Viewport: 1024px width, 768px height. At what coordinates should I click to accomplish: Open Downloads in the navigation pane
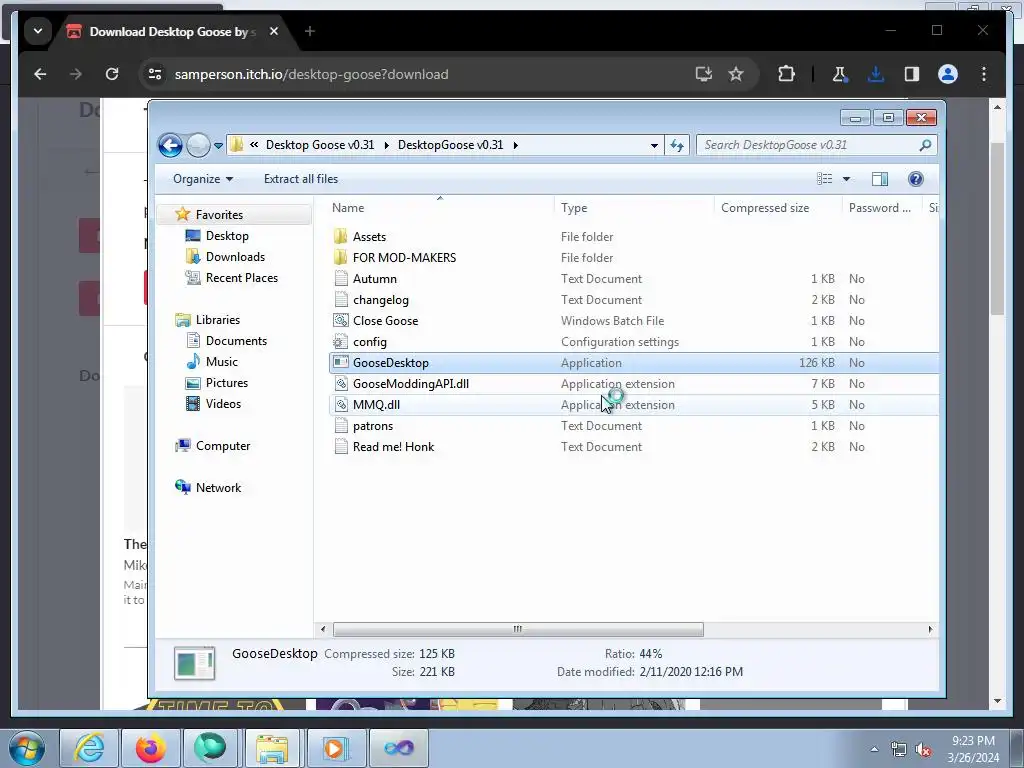[x=235, y=257]
